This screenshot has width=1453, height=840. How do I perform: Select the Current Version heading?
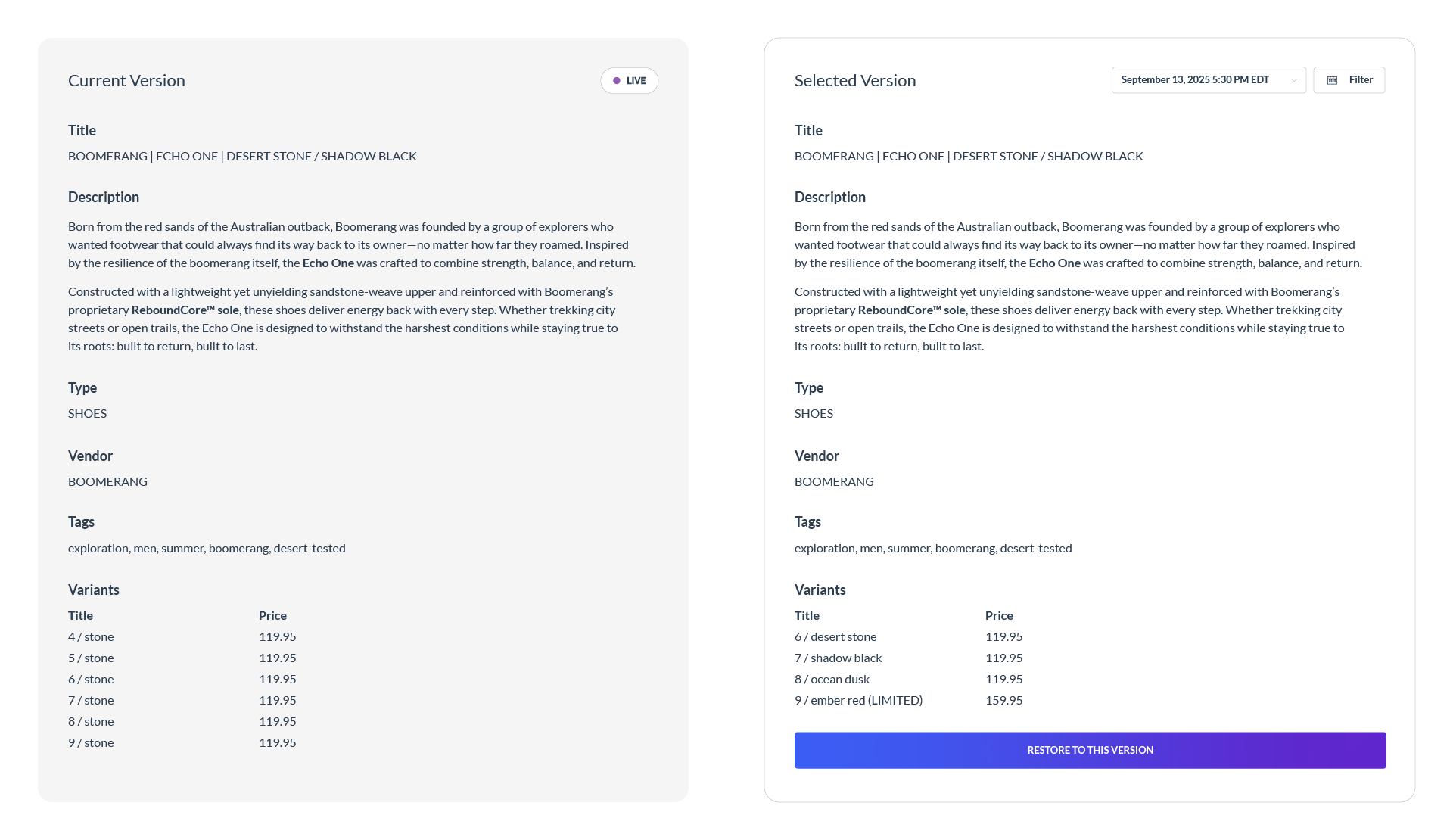click(126, 81)
